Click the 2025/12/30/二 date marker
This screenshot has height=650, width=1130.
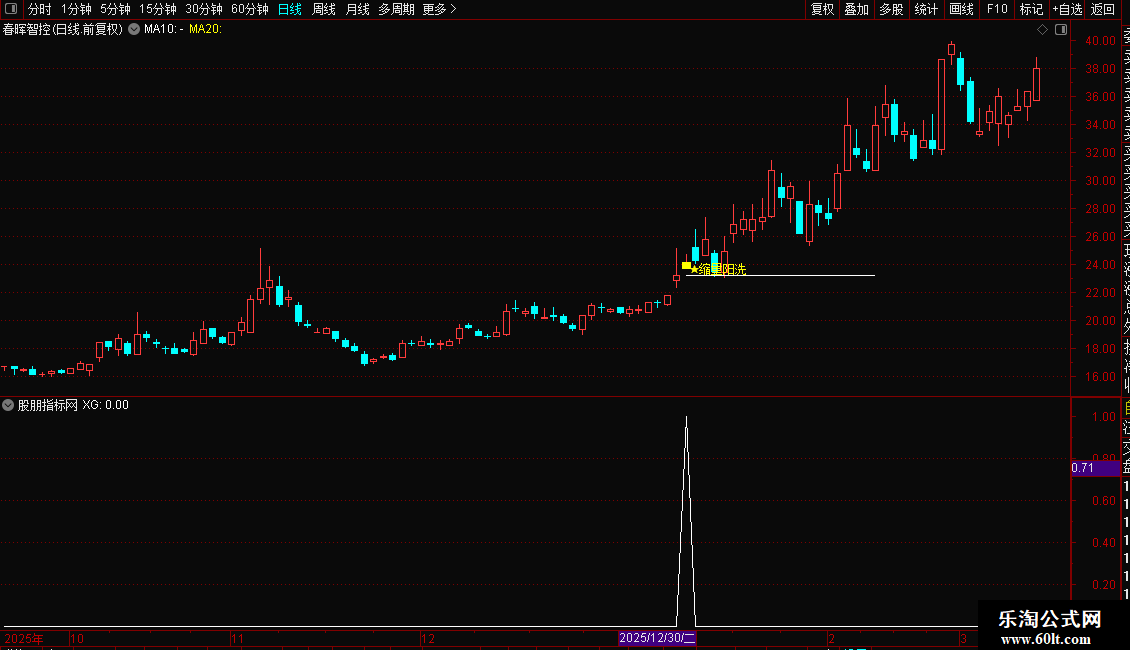pyautogui.click(x=657, y=638)
